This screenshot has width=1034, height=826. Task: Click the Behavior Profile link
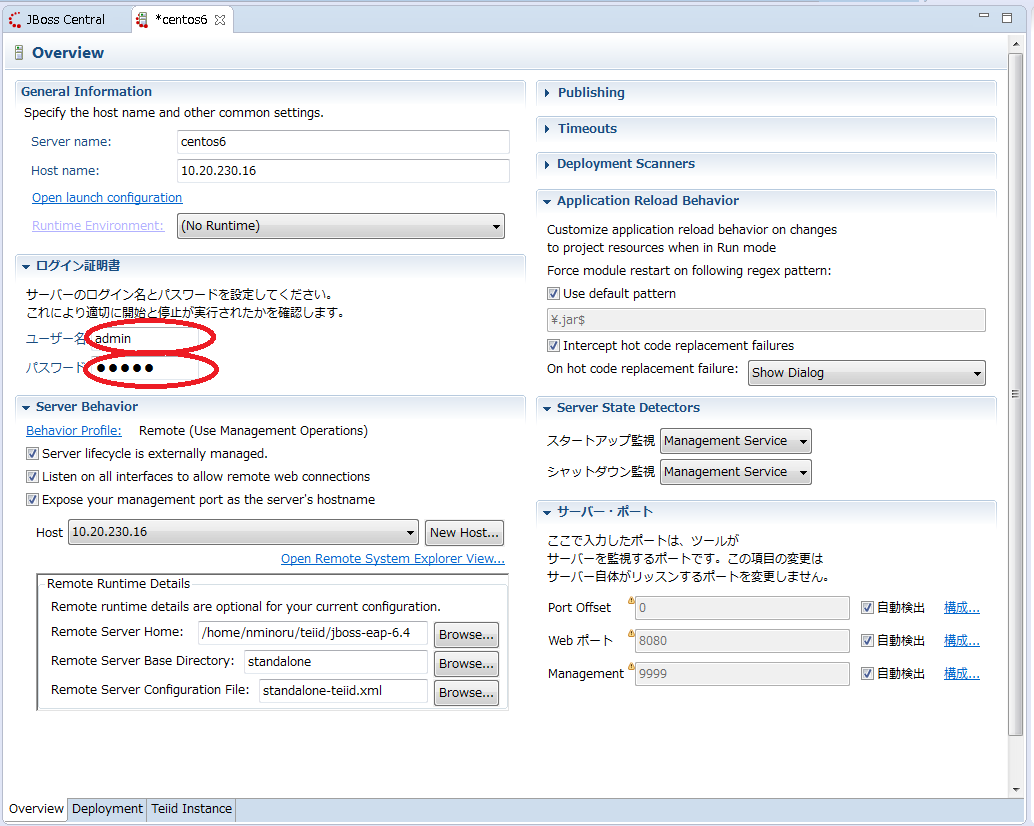pos(74,430)
